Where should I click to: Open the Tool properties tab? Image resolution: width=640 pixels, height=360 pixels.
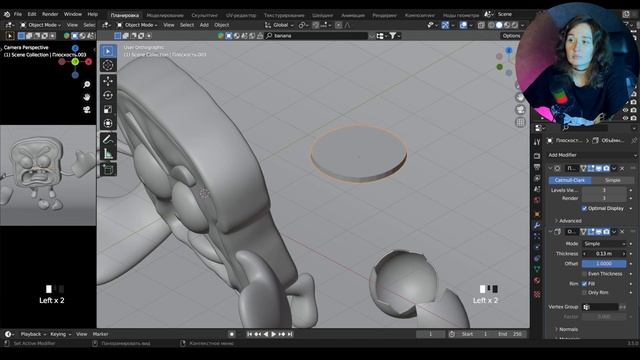tap(537, 142)
